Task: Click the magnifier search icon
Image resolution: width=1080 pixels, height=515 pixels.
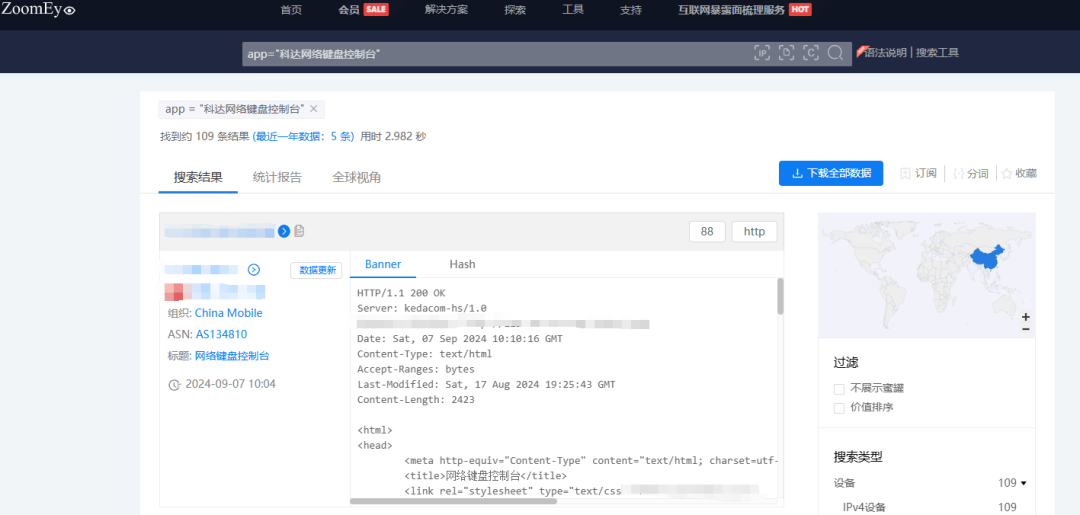Action: pos(835,53)
